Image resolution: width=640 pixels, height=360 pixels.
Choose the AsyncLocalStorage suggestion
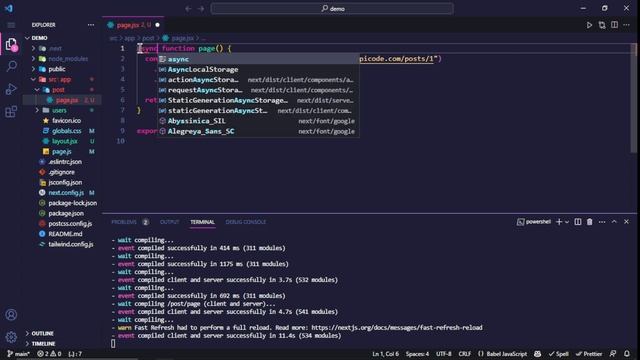258,69
